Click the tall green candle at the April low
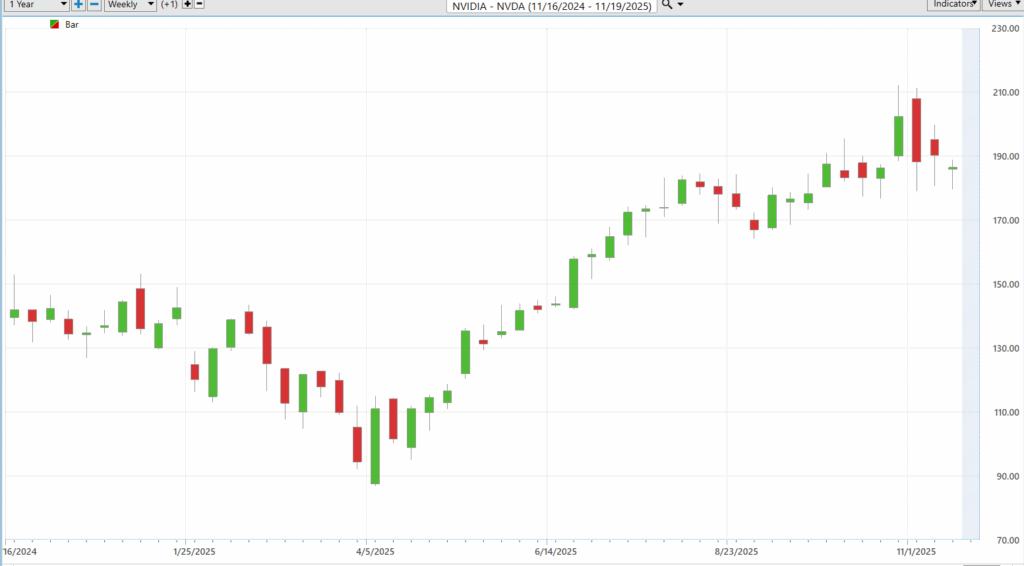 pyautogui.click(x=375, y=446)
